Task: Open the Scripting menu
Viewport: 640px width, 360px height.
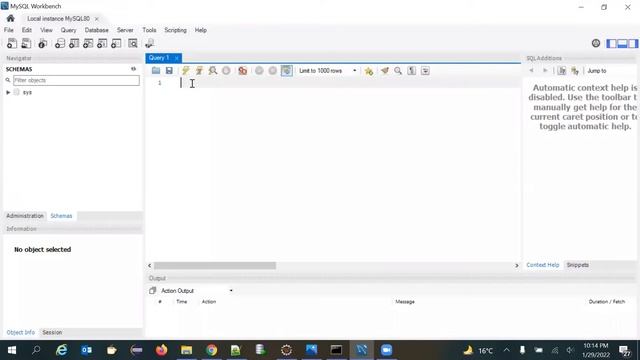Action: tap(175, 30)
